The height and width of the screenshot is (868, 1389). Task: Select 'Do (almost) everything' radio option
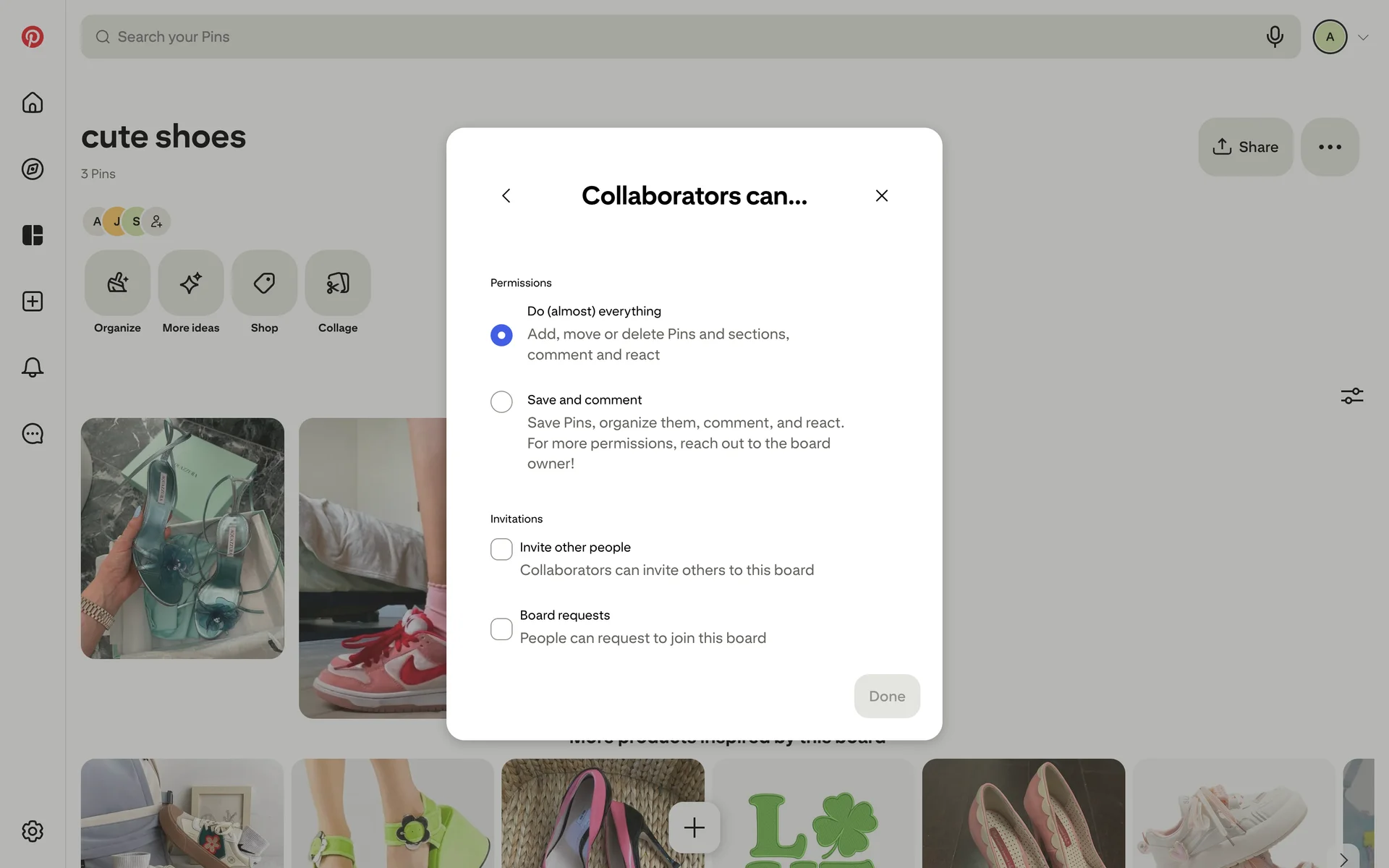(x=501, y=335)
